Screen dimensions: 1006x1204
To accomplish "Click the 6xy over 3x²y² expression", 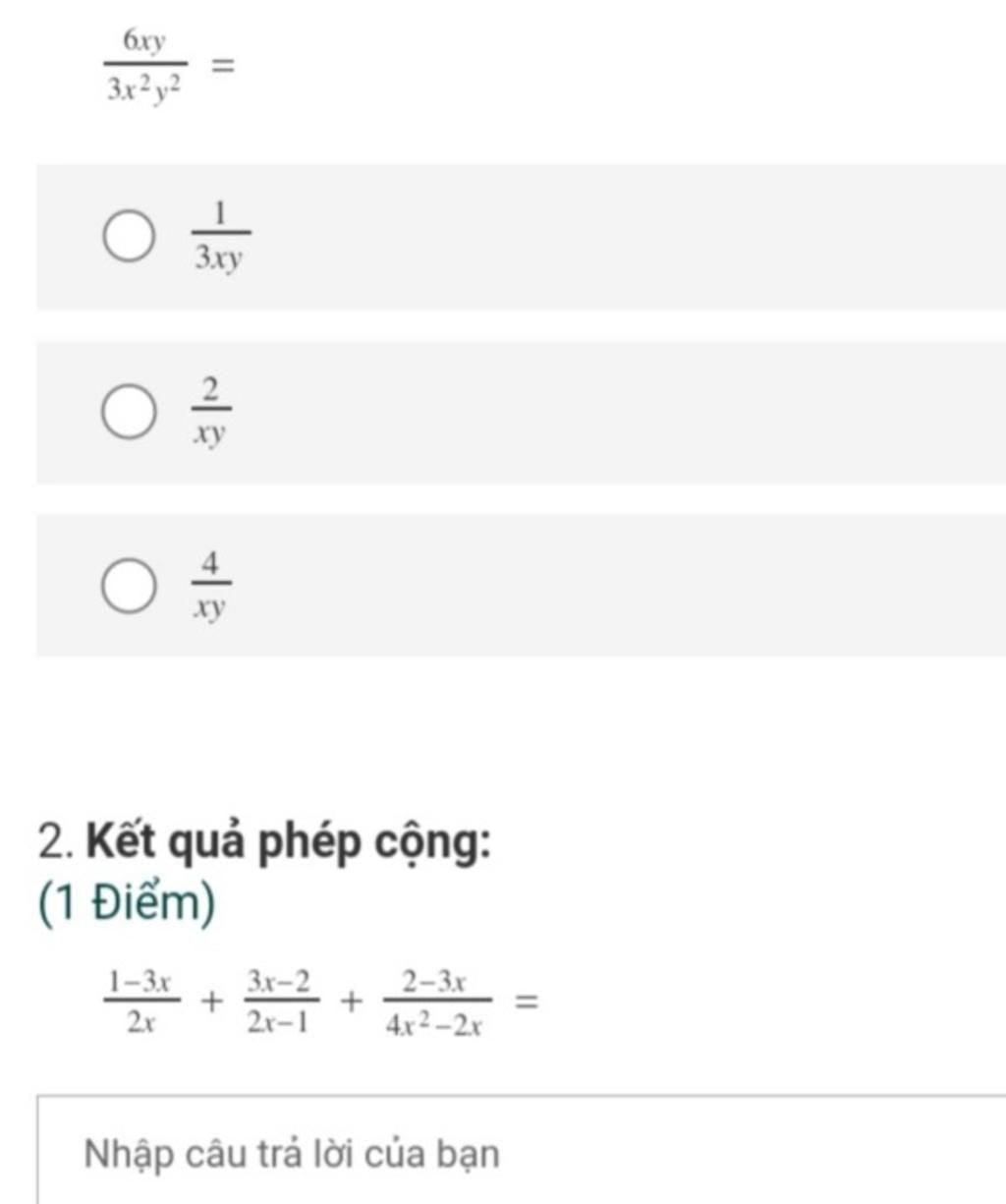I will 145,67.
